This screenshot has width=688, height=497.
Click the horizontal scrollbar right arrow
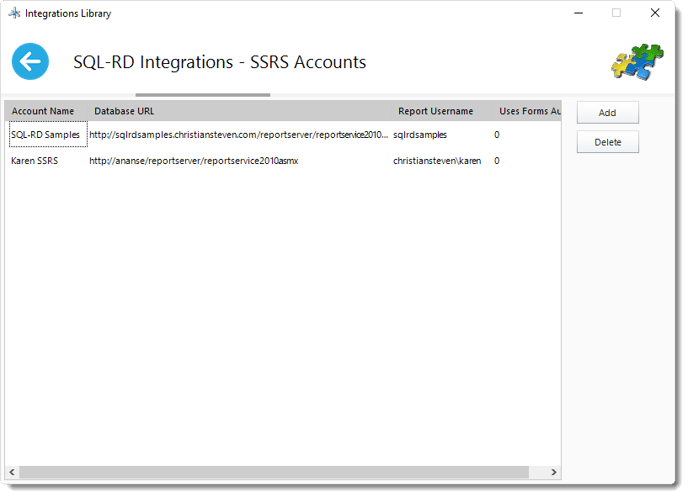(554, 472)
